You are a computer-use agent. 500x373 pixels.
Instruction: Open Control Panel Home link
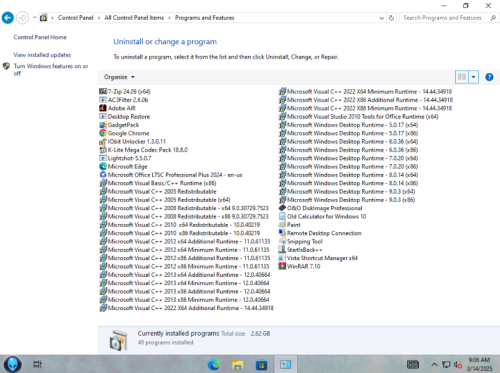[x=40, y=37]
